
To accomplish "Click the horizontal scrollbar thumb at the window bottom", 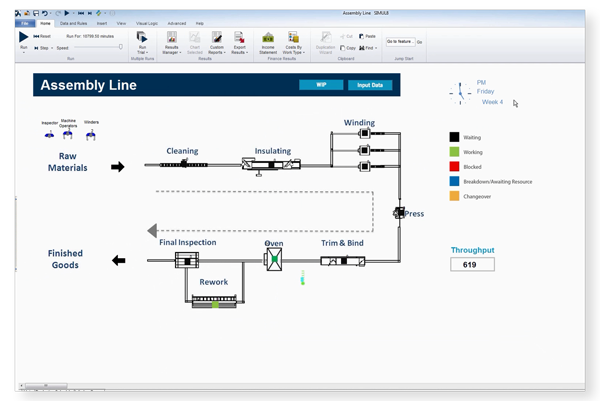I will pyautogui.click(x=46, y=386).
